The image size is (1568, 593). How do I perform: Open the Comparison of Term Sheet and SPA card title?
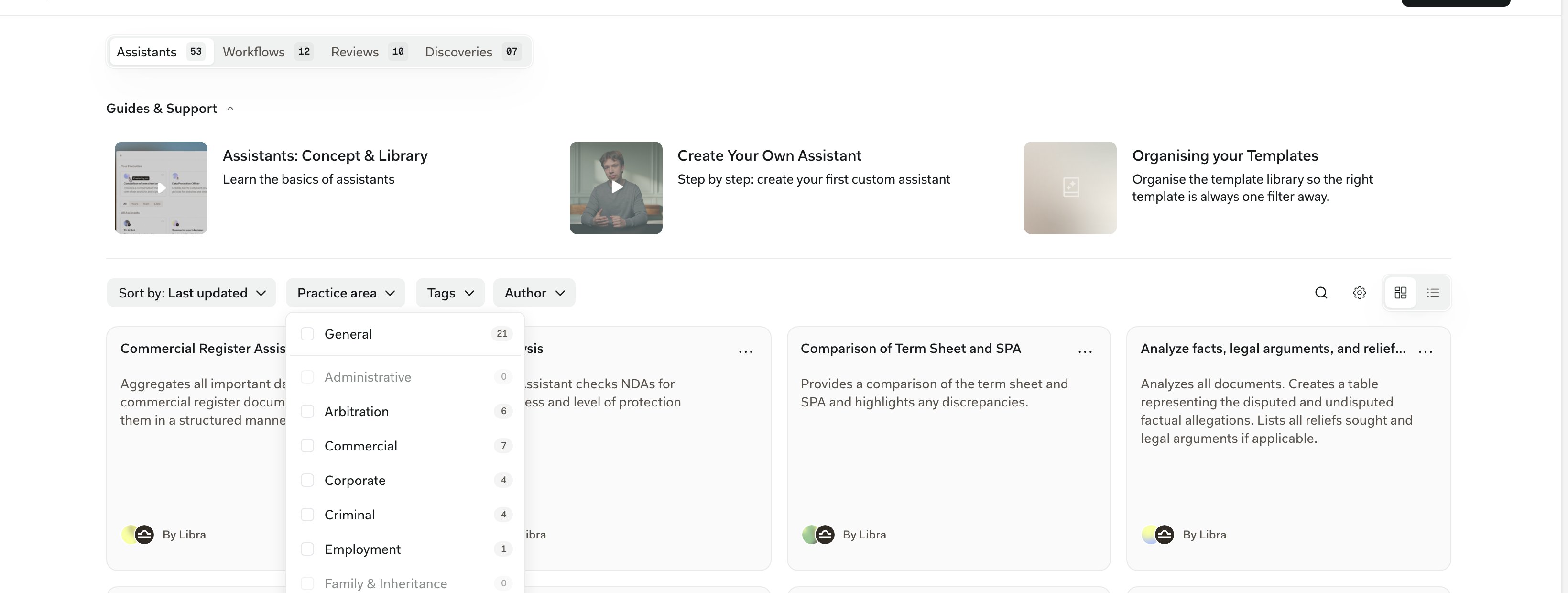pyautogui.click(x=911, y=348)
